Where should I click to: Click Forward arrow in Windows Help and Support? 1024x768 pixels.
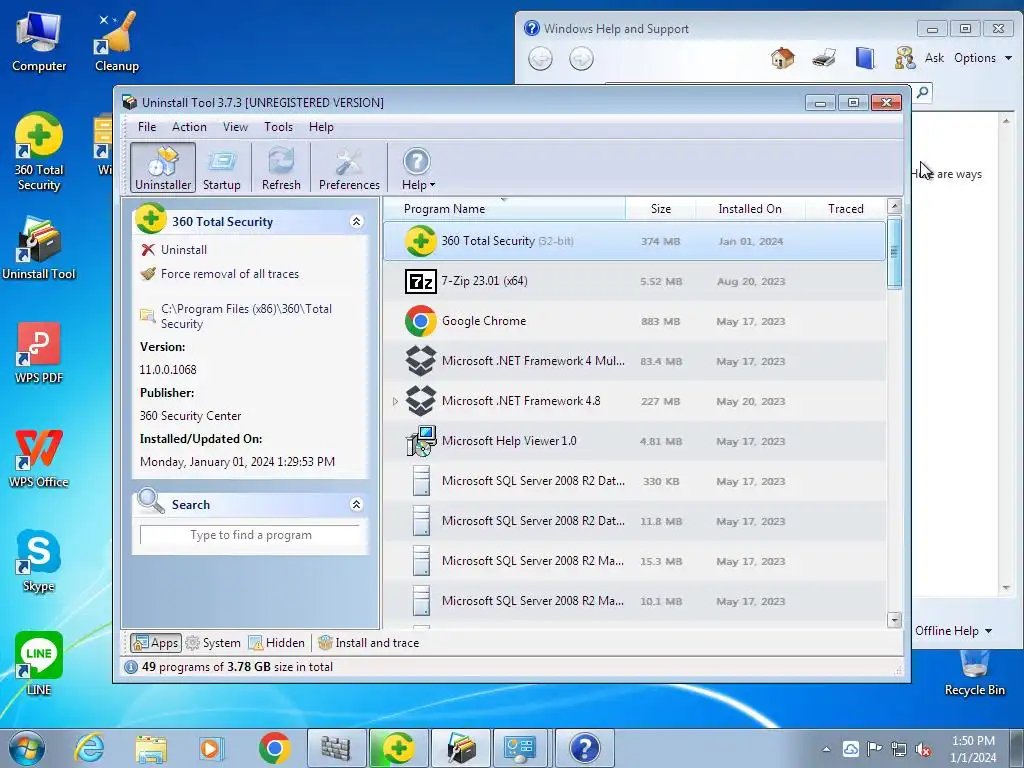tap(581, 59)
